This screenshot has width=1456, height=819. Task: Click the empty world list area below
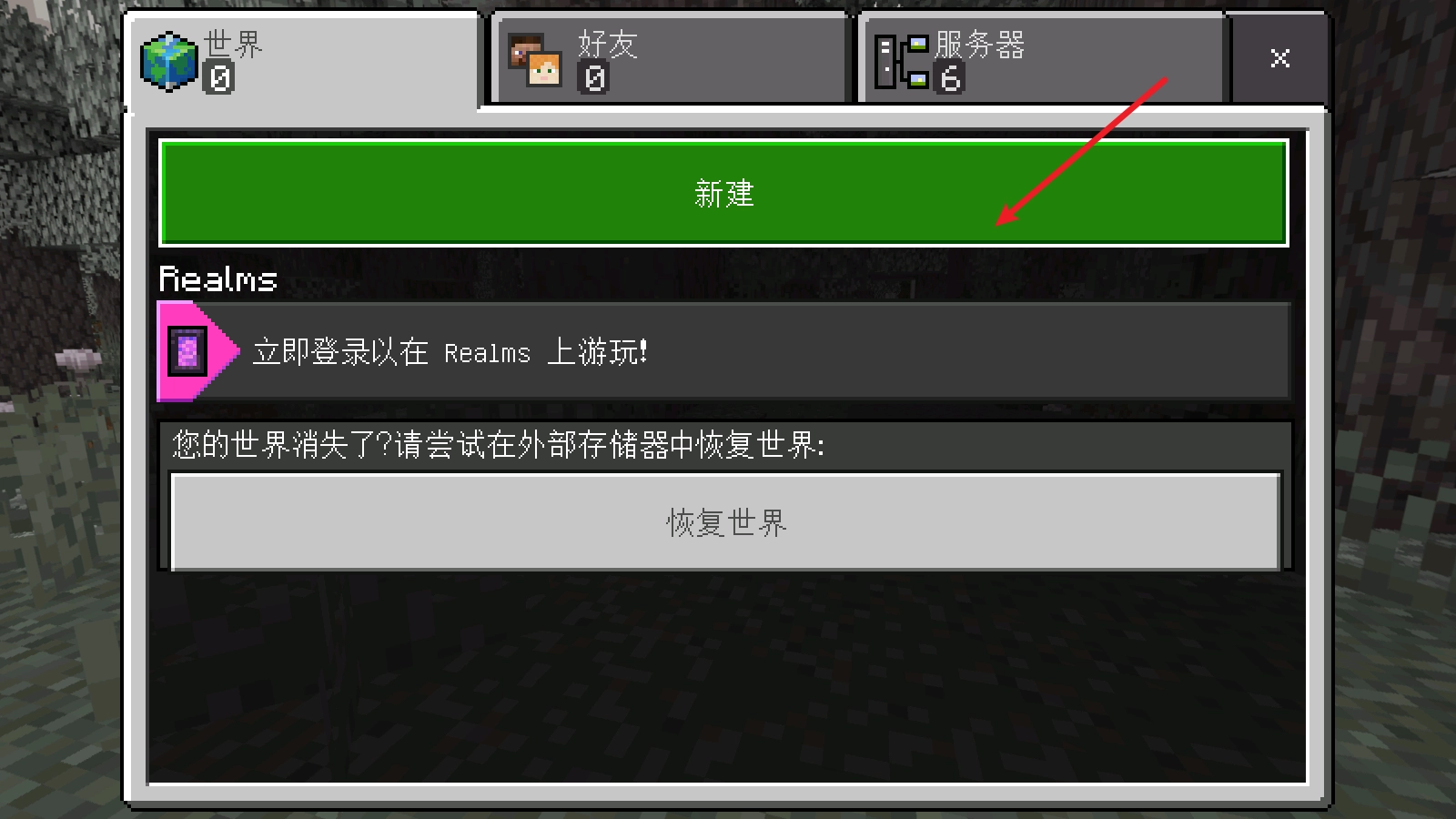pos(726,678)
